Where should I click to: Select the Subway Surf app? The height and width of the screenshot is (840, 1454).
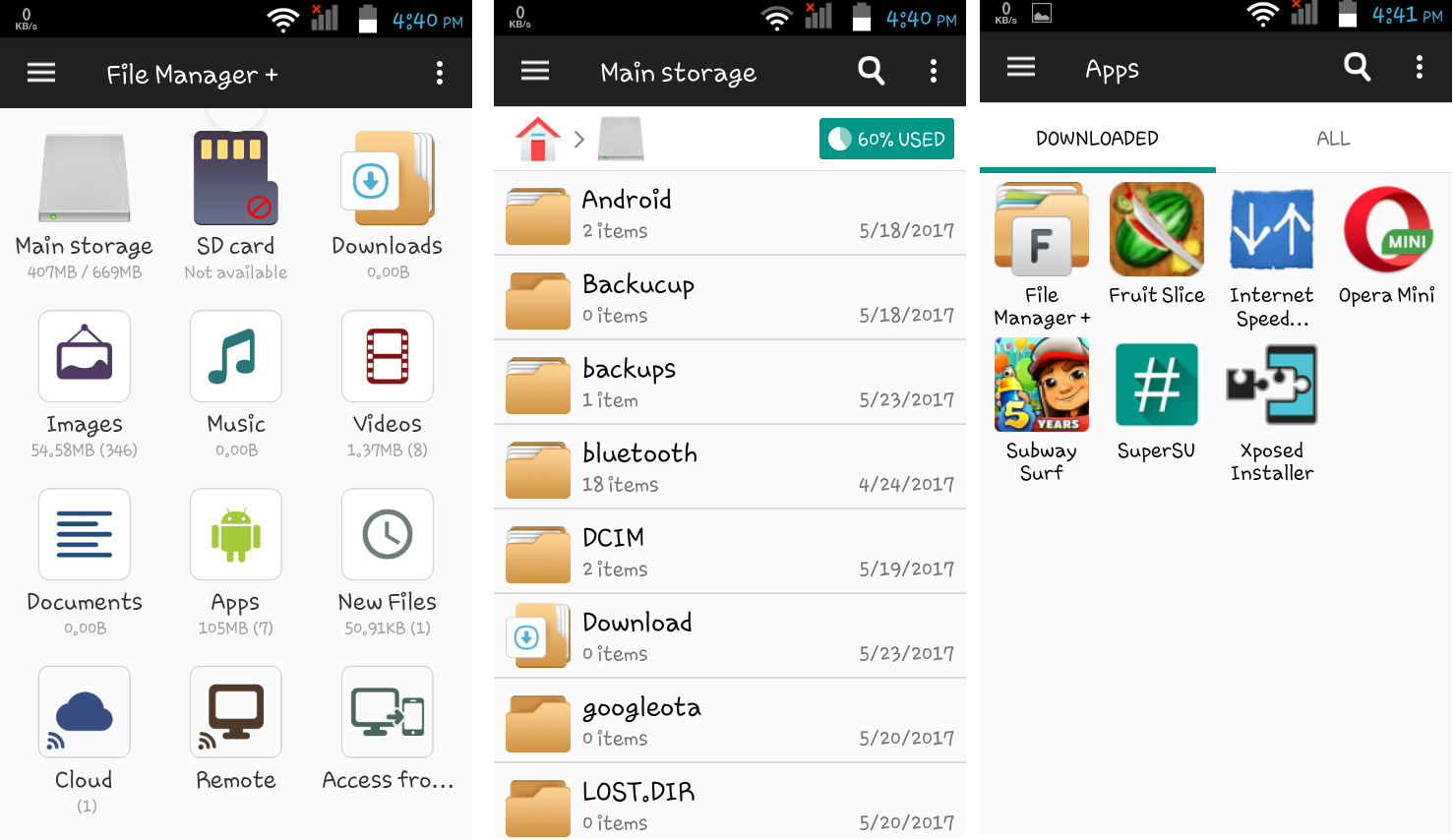pyautogui.click(x=1042, y=385)
